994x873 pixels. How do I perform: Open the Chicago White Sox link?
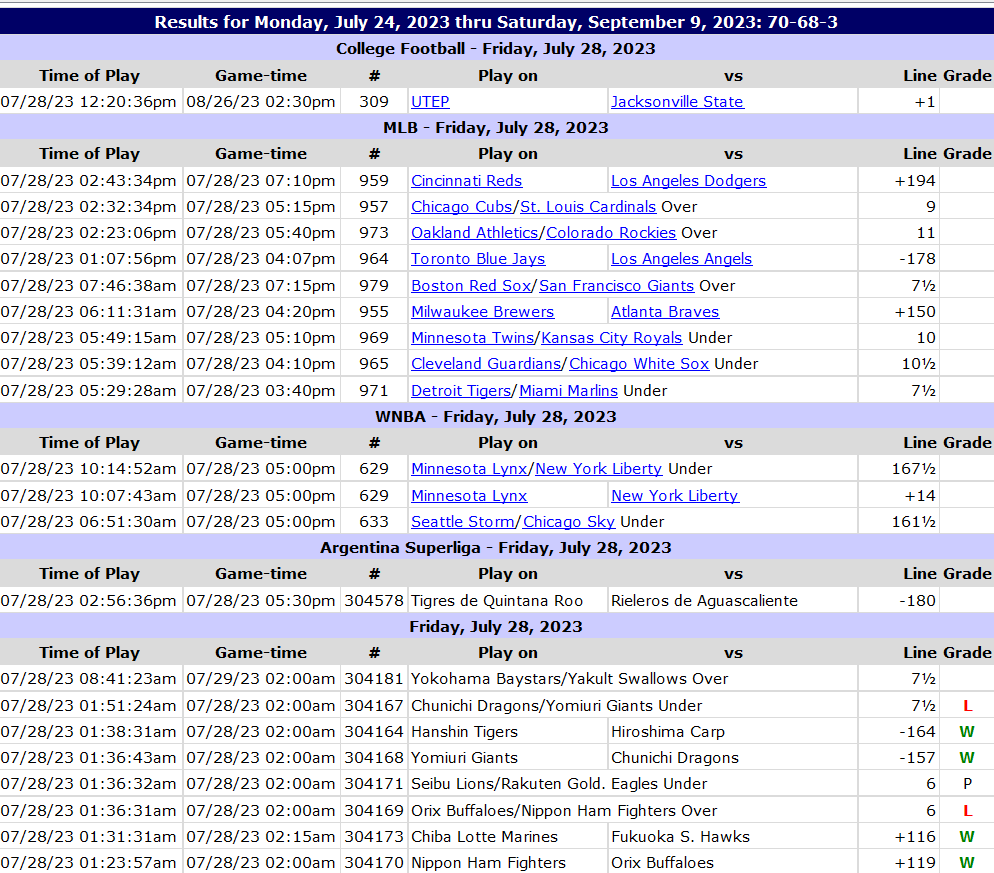pyautogui.click(x=639, y=364)
